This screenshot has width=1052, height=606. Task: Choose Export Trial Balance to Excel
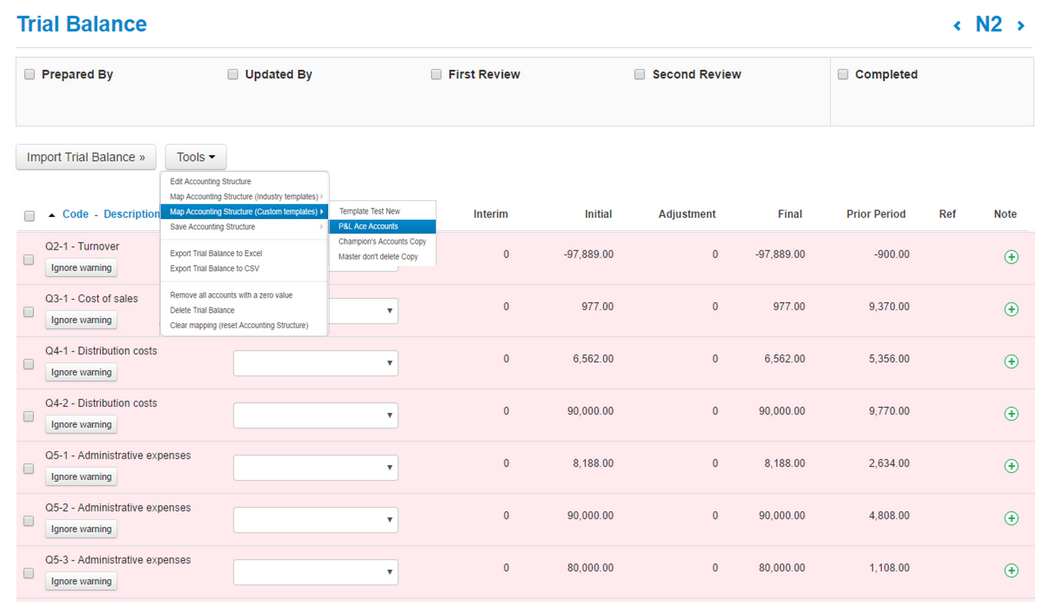pyautogui.click(x=216, y=253)
